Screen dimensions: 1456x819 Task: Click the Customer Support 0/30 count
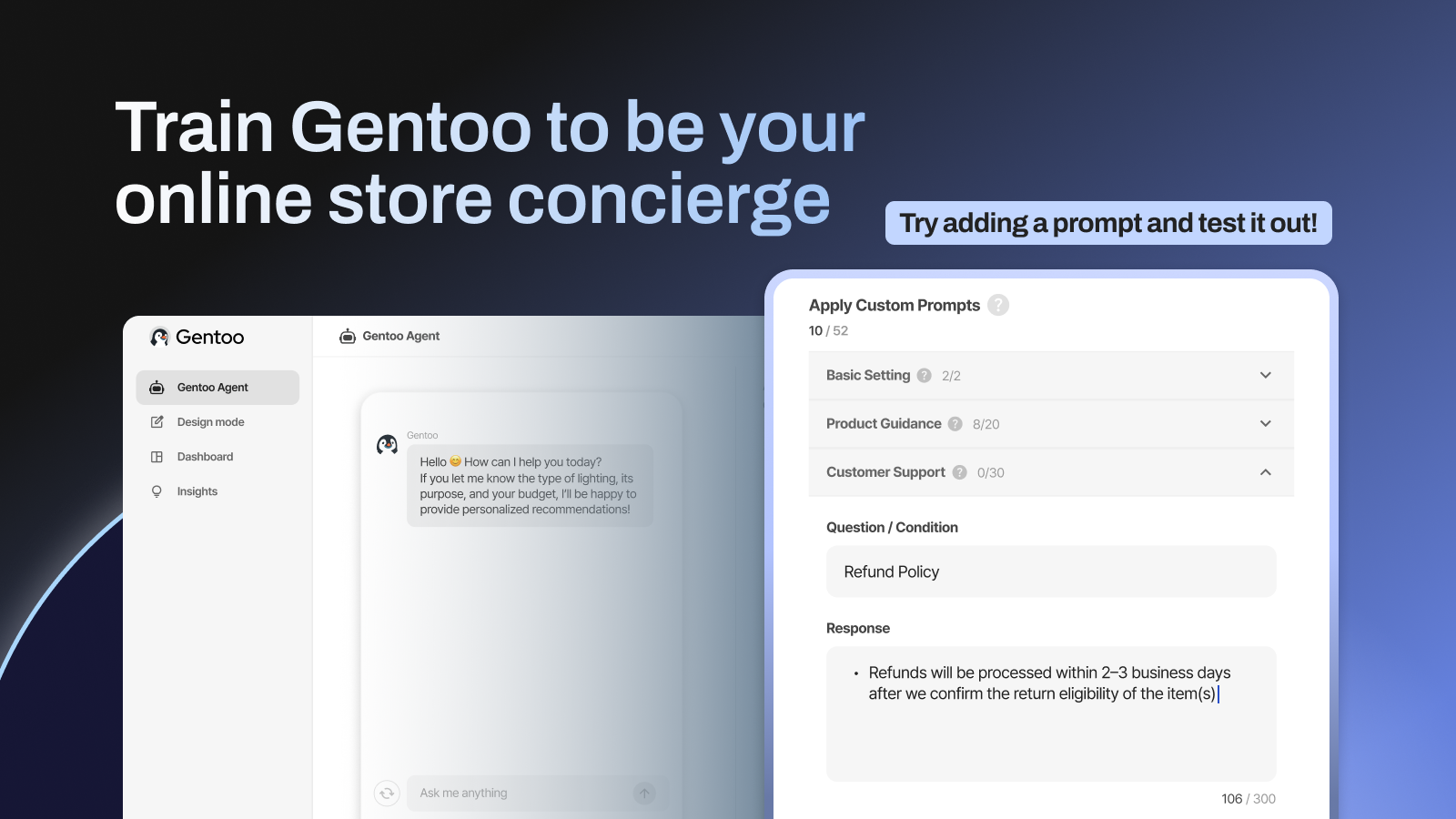[991, 473]
